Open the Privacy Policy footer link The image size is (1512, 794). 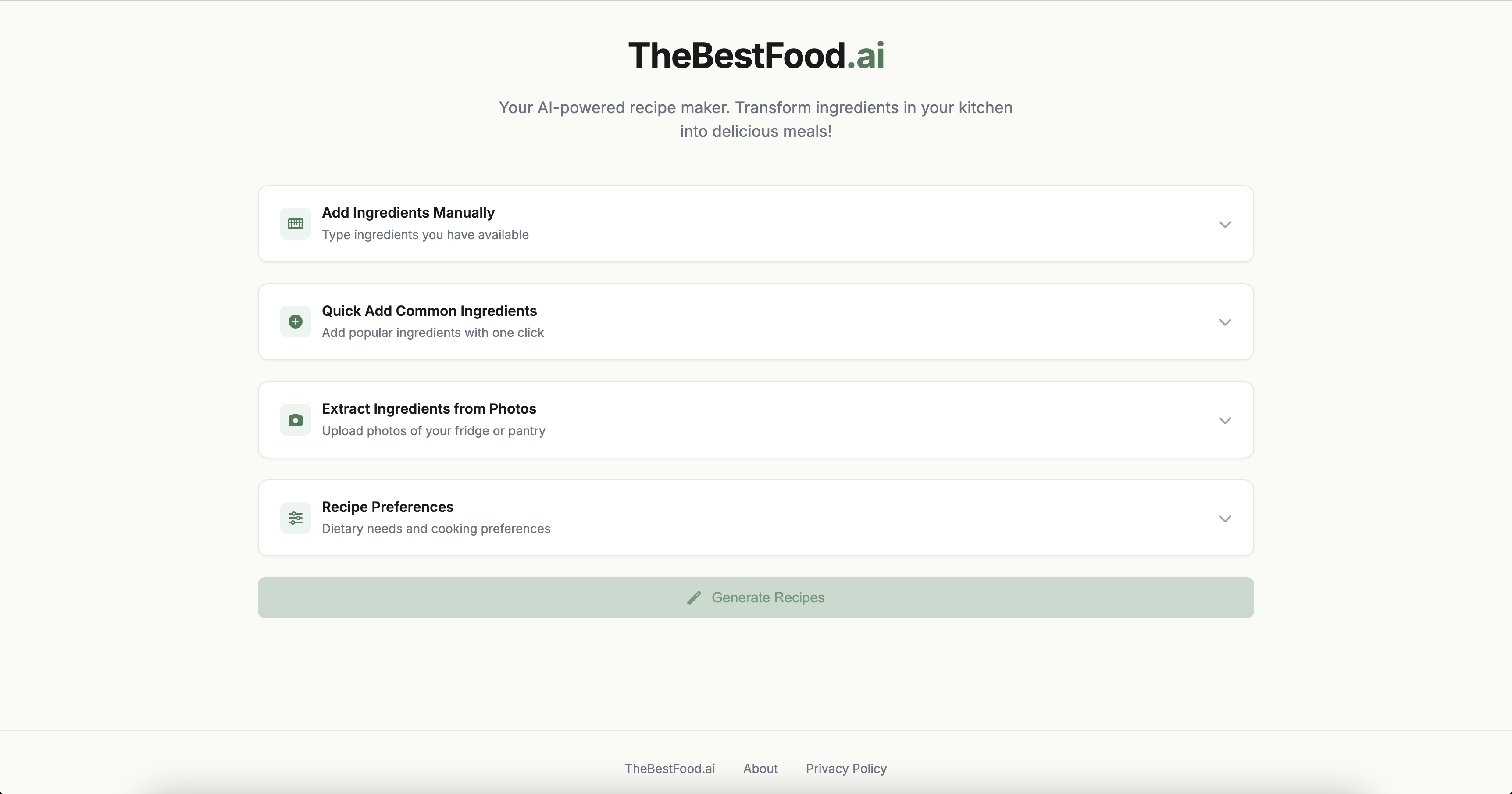[846, 768]
